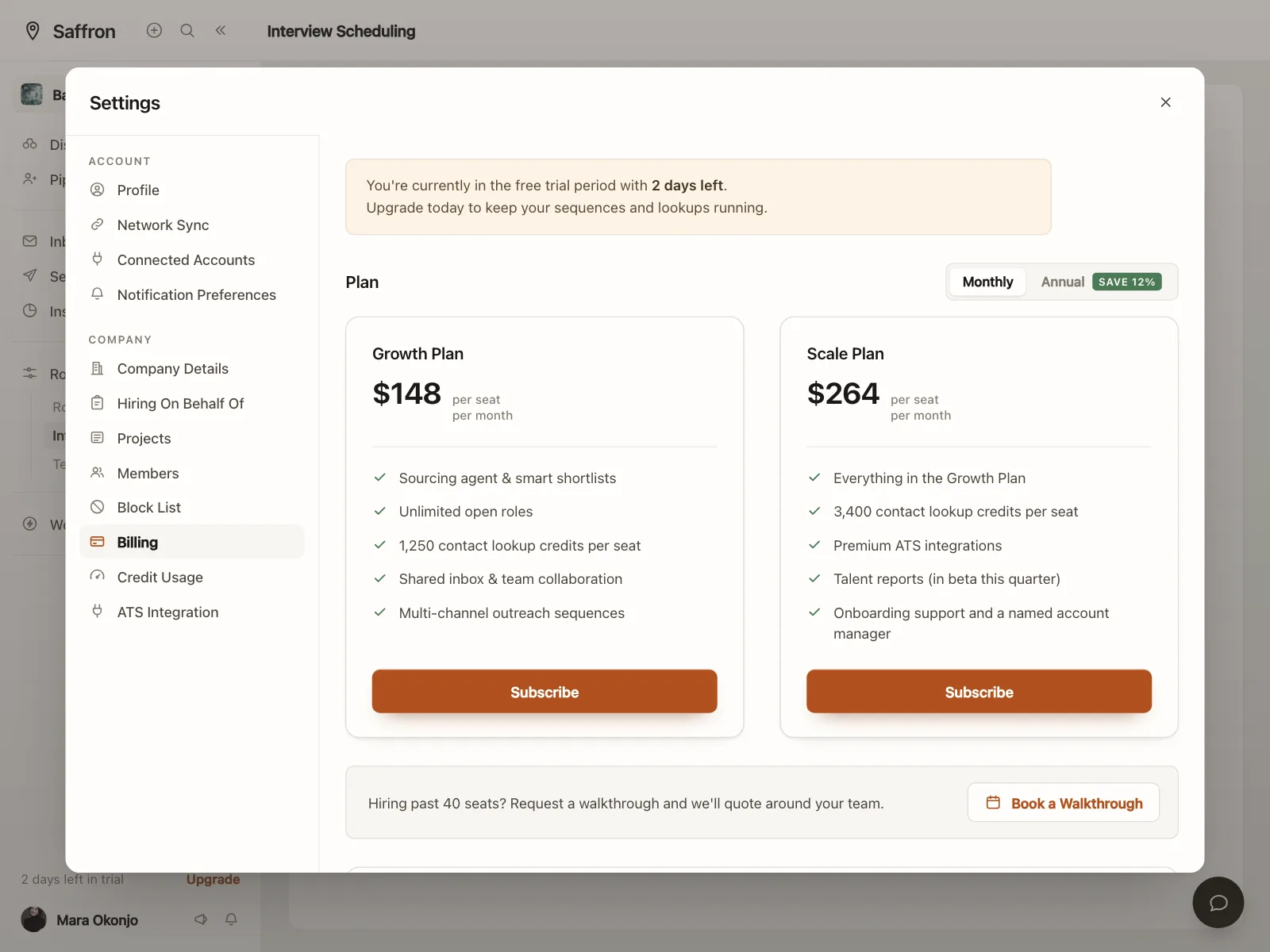Viewport: 1270px width, 952px height.
Task: Collapse sidebar with the double chevron icon
Action: pyautogui.click(x=221, y=30)
